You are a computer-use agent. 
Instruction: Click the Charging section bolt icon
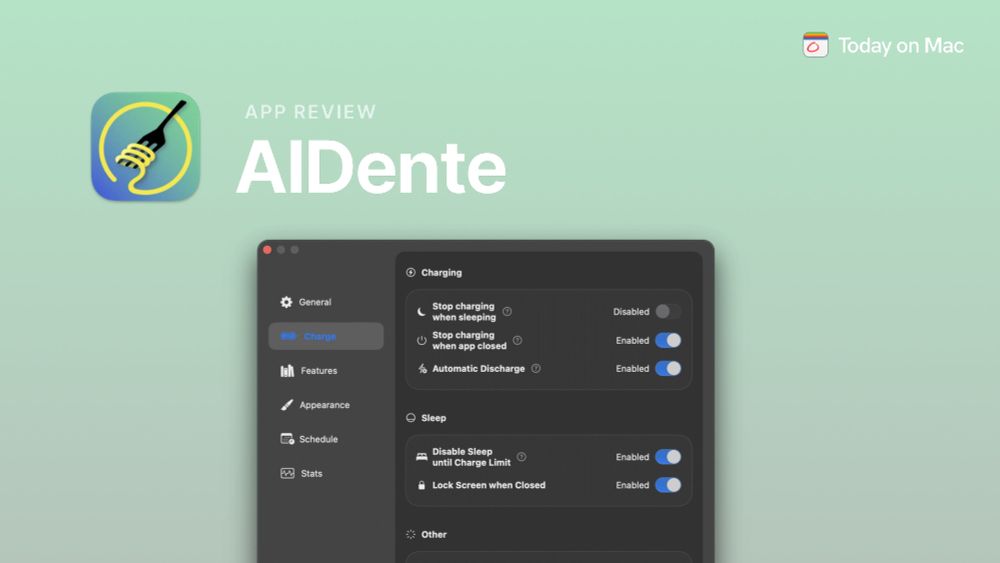411,273
